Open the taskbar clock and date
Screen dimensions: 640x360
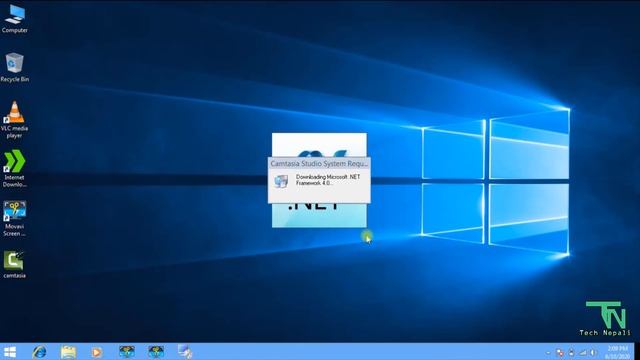pos(618,352)
